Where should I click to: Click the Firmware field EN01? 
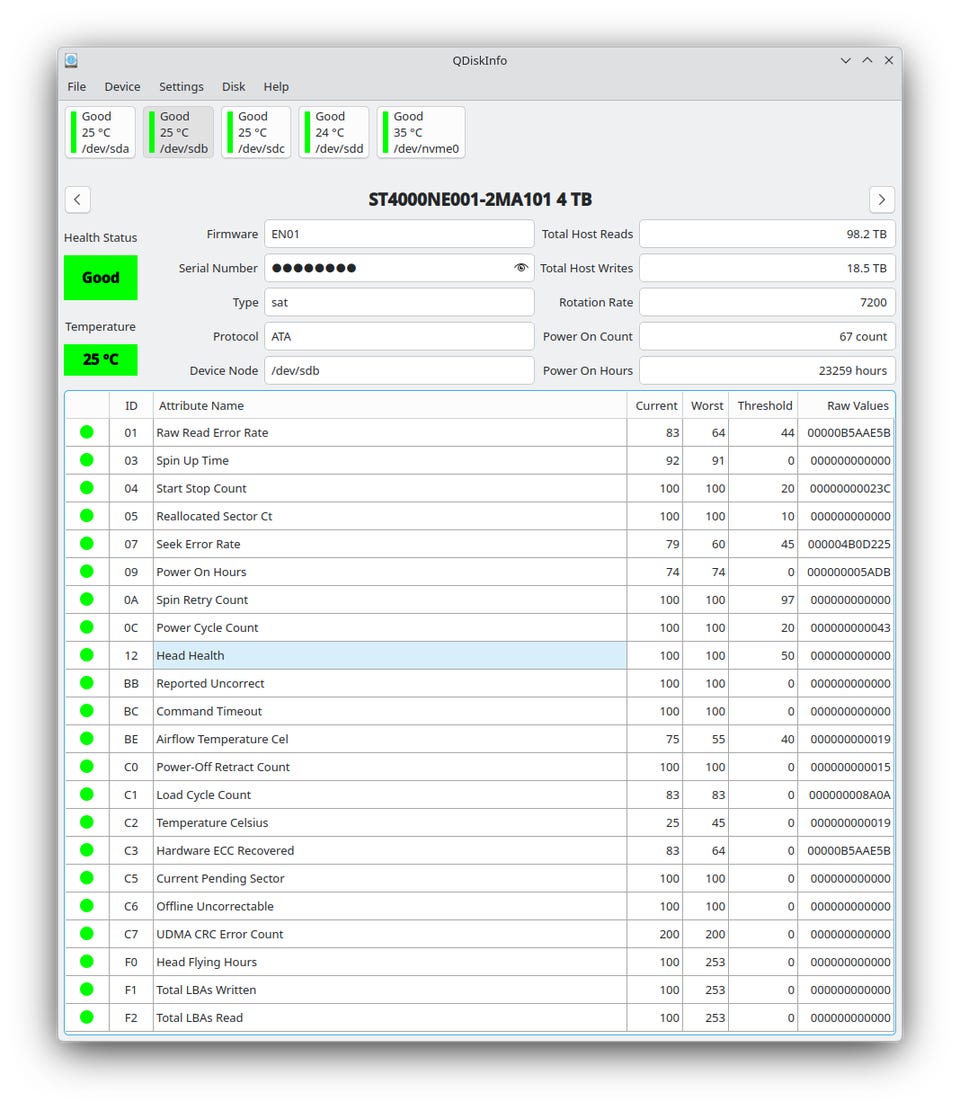pos(399,234)
